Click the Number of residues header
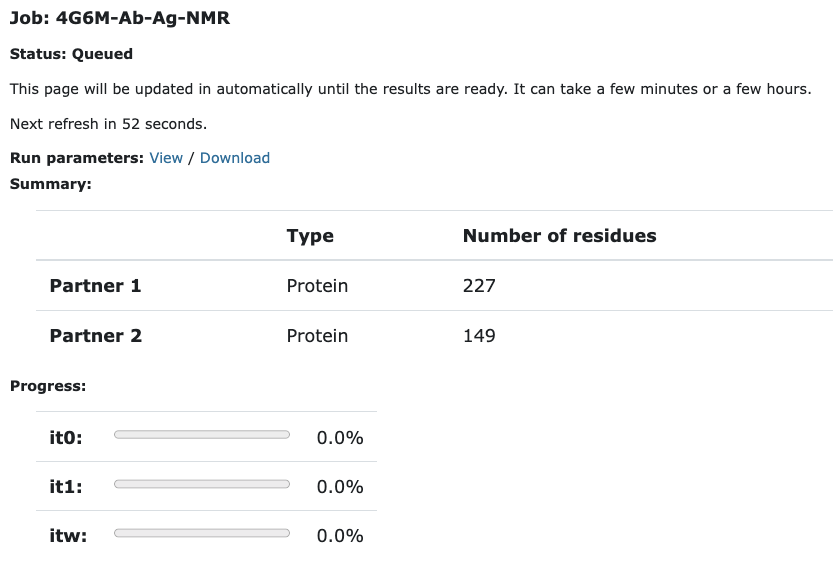This screenshot has width=833, height=569. pos(559,235)
